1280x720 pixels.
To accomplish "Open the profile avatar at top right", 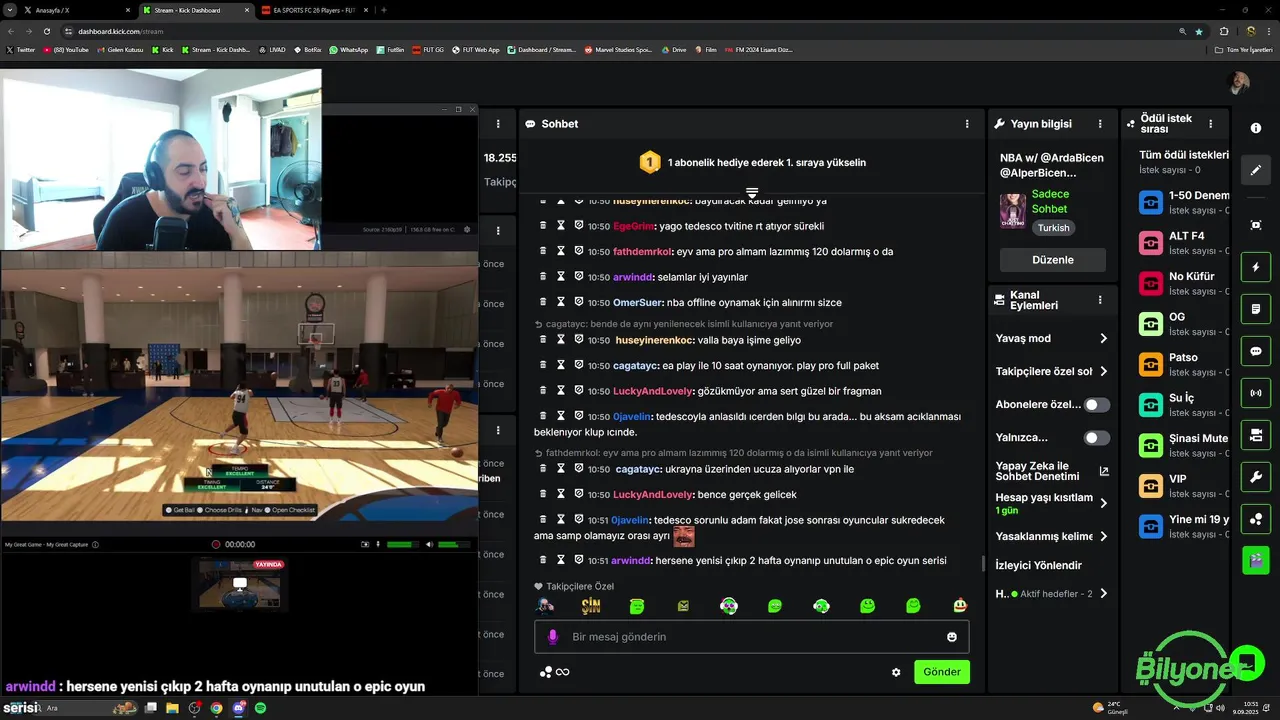I will (x=1239, y=82).
